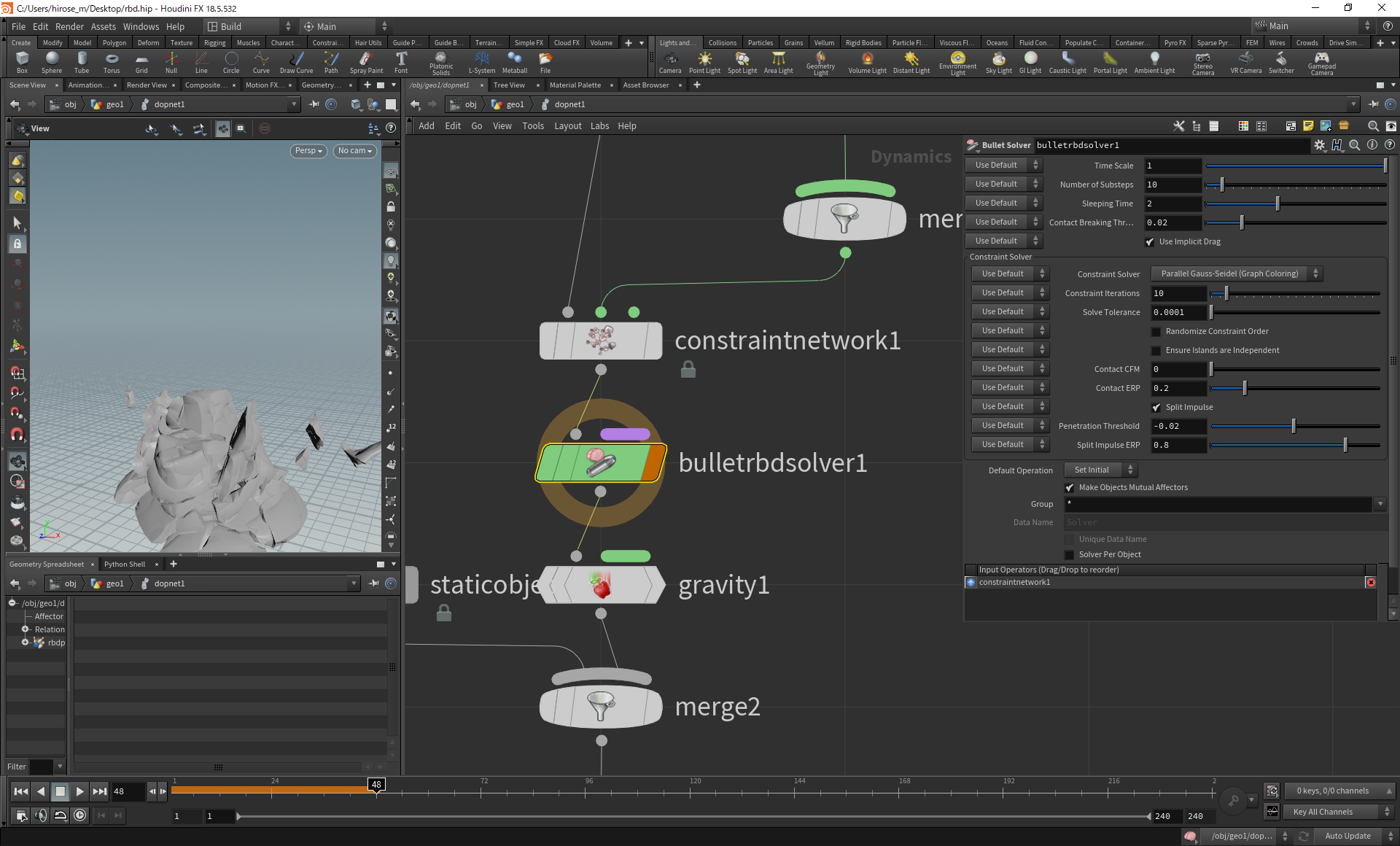This screenshot has height=846, width=1400.
Task: Open the network Layout menu
Action: coord(567,126)
